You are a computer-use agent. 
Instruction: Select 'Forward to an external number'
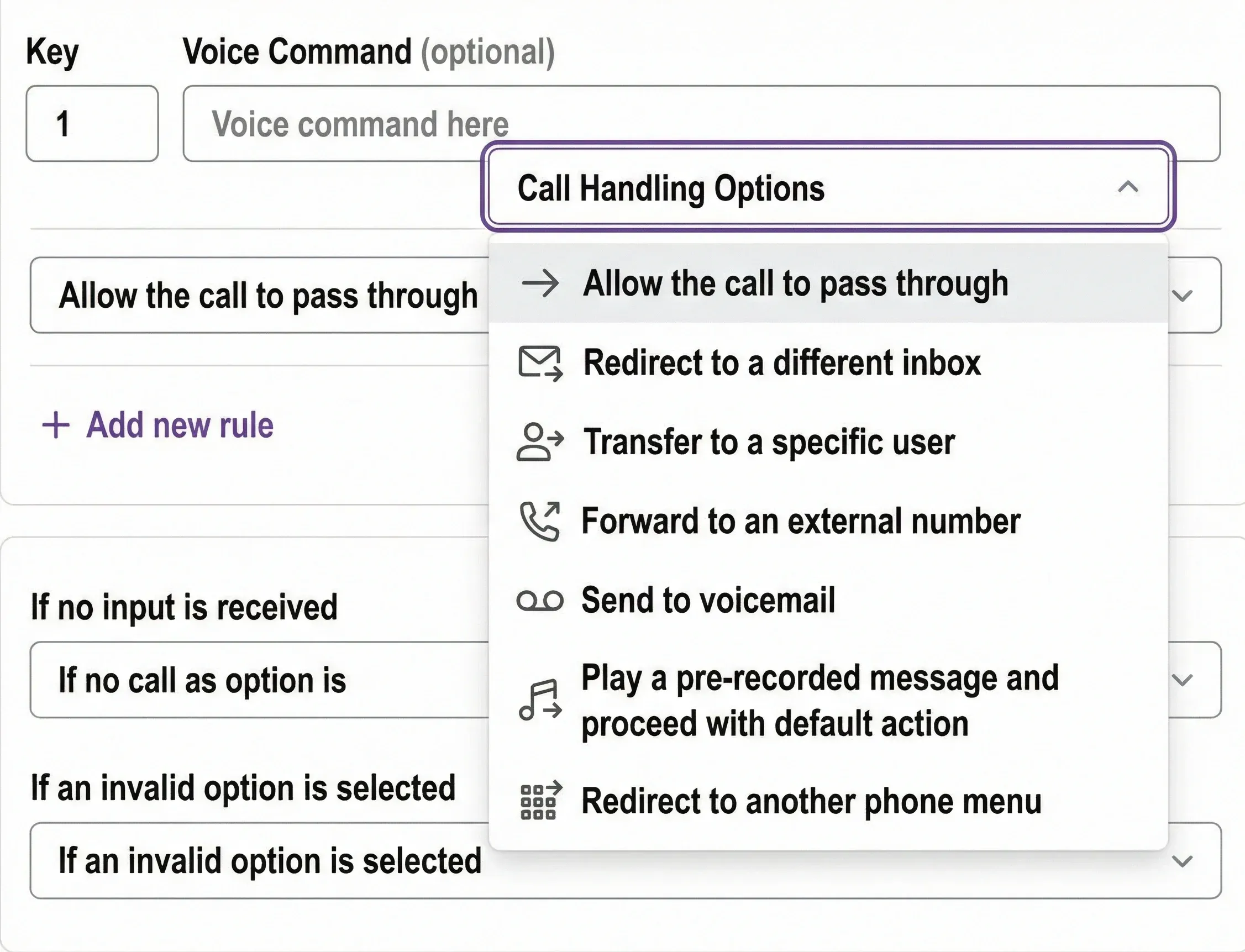[x=801, y=522]
